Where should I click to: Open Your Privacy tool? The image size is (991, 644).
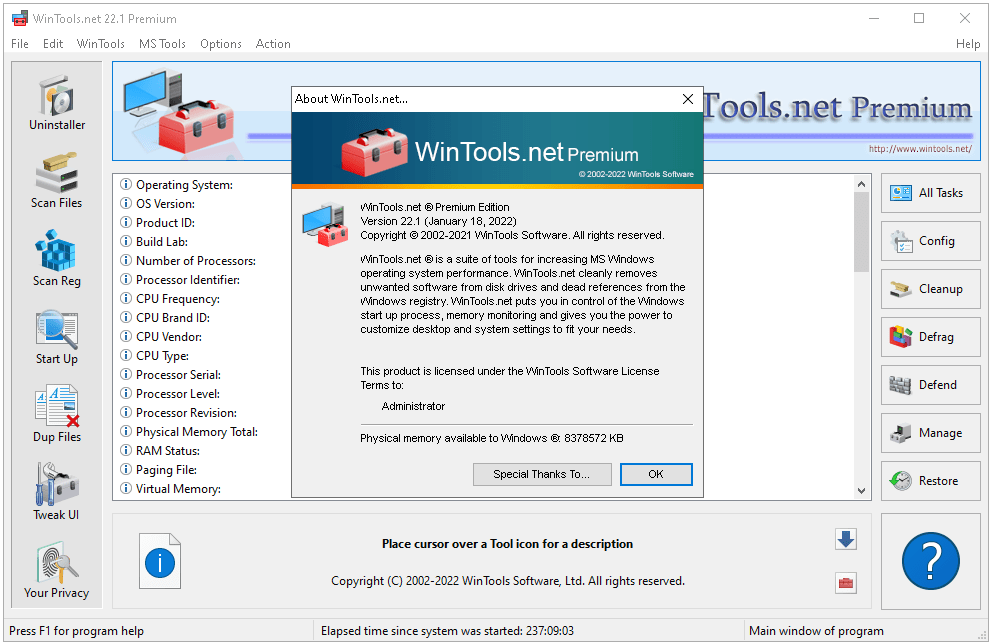pos(57,571)
